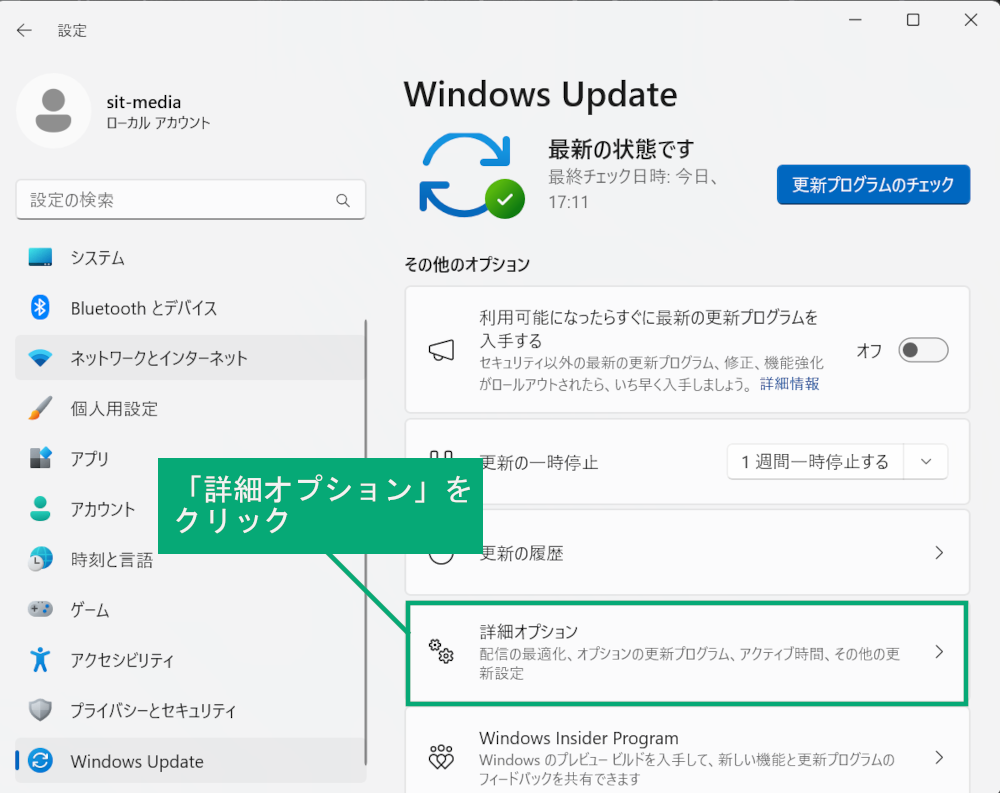Click the 設定の検索 search field

(x=190, y=200)
